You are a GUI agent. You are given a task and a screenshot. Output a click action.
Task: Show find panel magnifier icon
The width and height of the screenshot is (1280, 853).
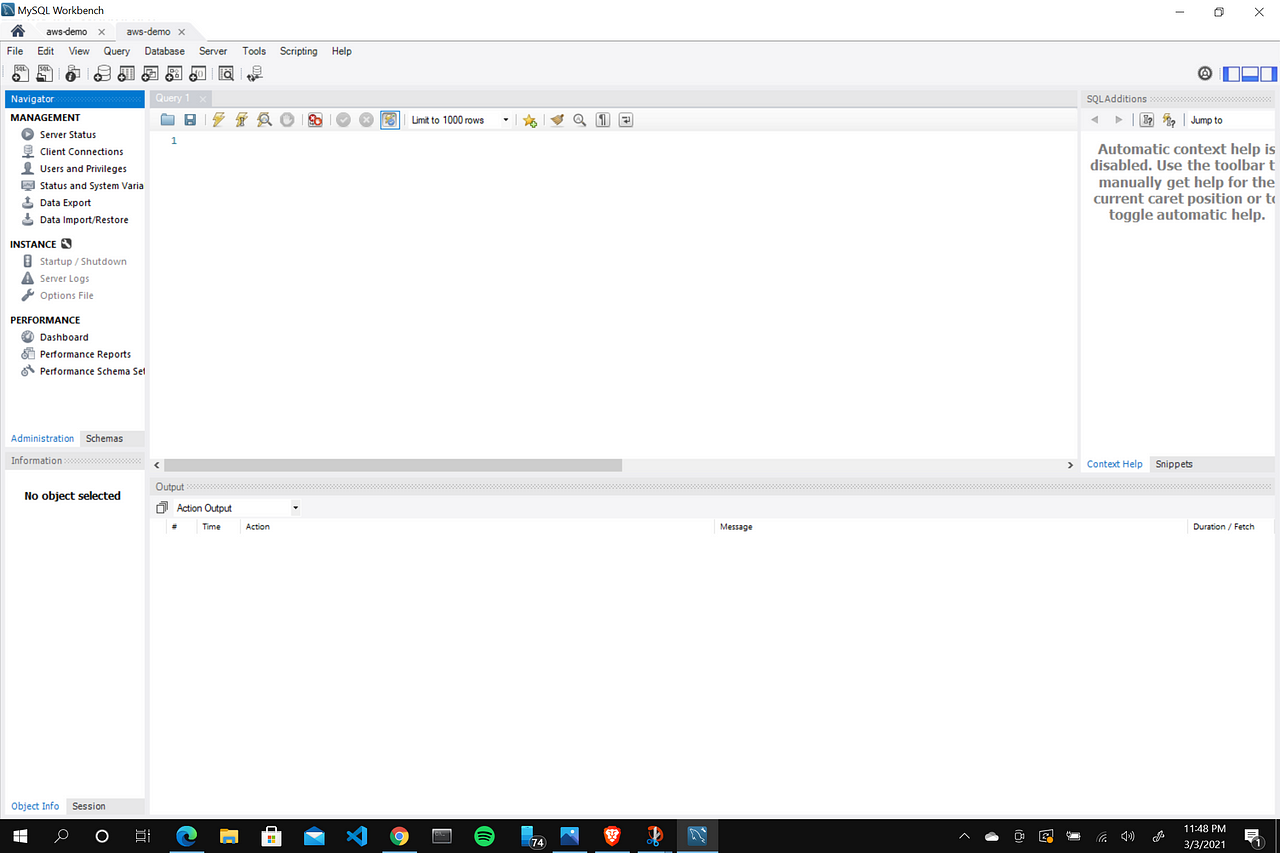click(580, 120)
